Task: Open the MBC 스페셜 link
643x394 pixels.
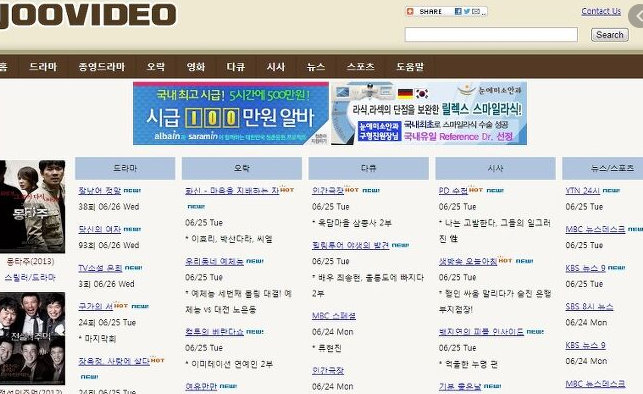Action: [x=334, y=316]
